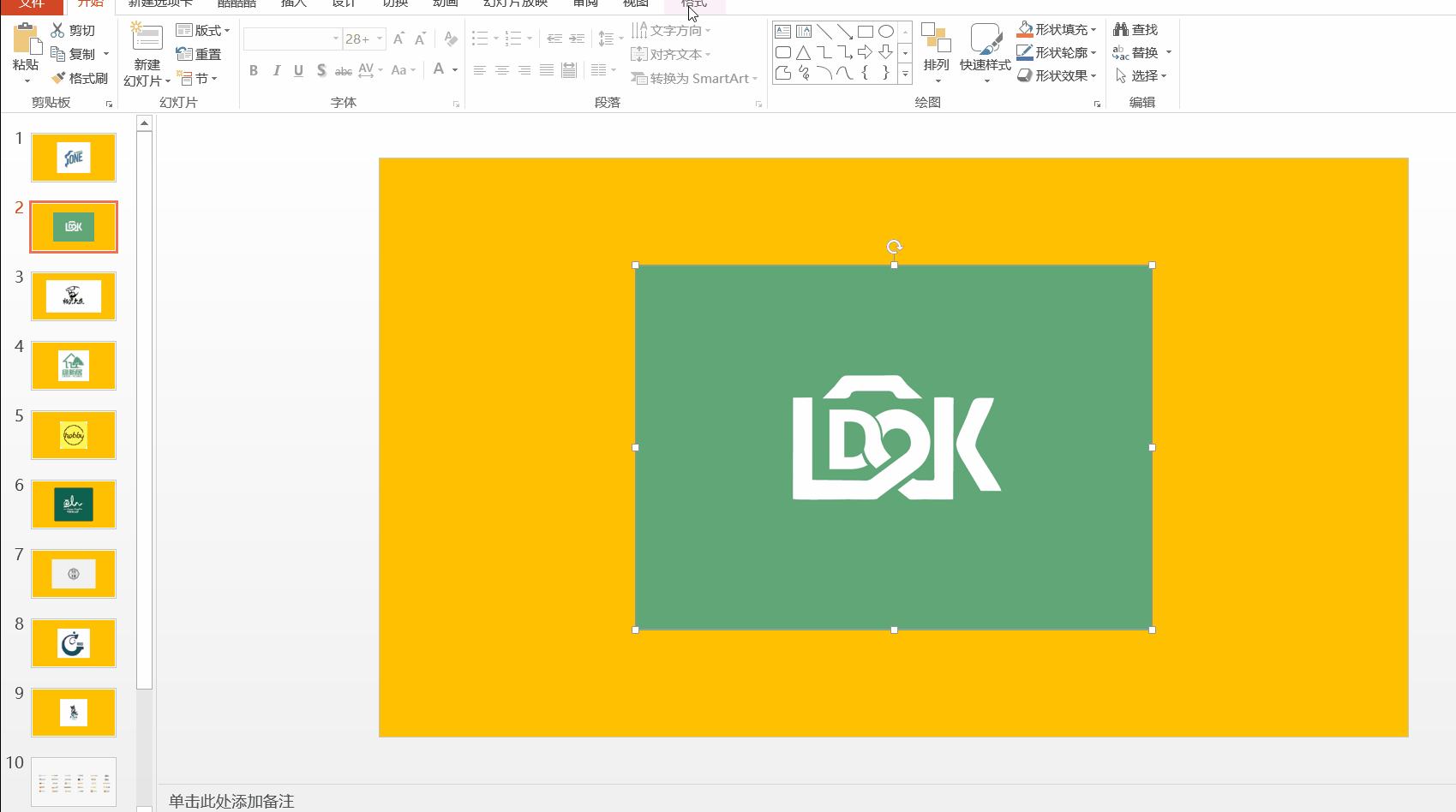
Task: Choose the isosceles triangle shape
Action: click(803, 52)
